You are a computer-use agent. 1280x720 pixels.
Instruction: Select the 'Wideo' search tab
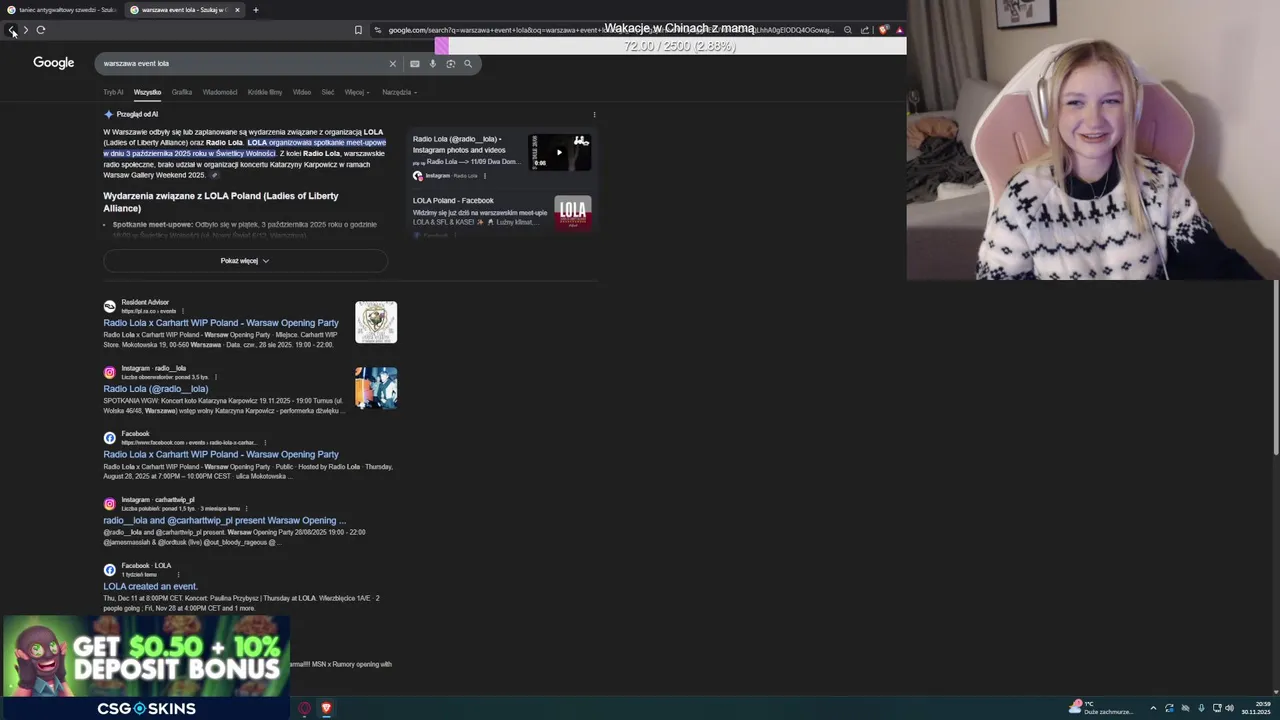coord(302,92)
